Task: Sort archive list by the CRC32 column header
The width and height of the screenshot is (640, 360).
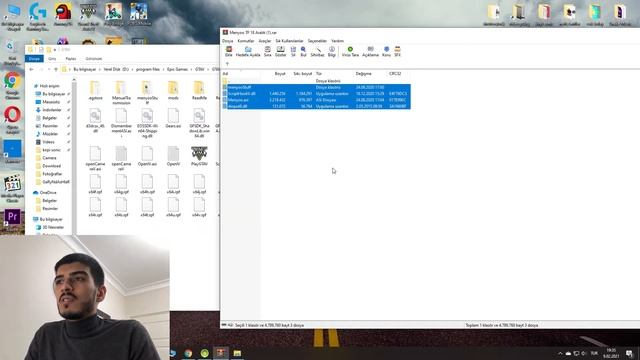Action: (395, 74)
